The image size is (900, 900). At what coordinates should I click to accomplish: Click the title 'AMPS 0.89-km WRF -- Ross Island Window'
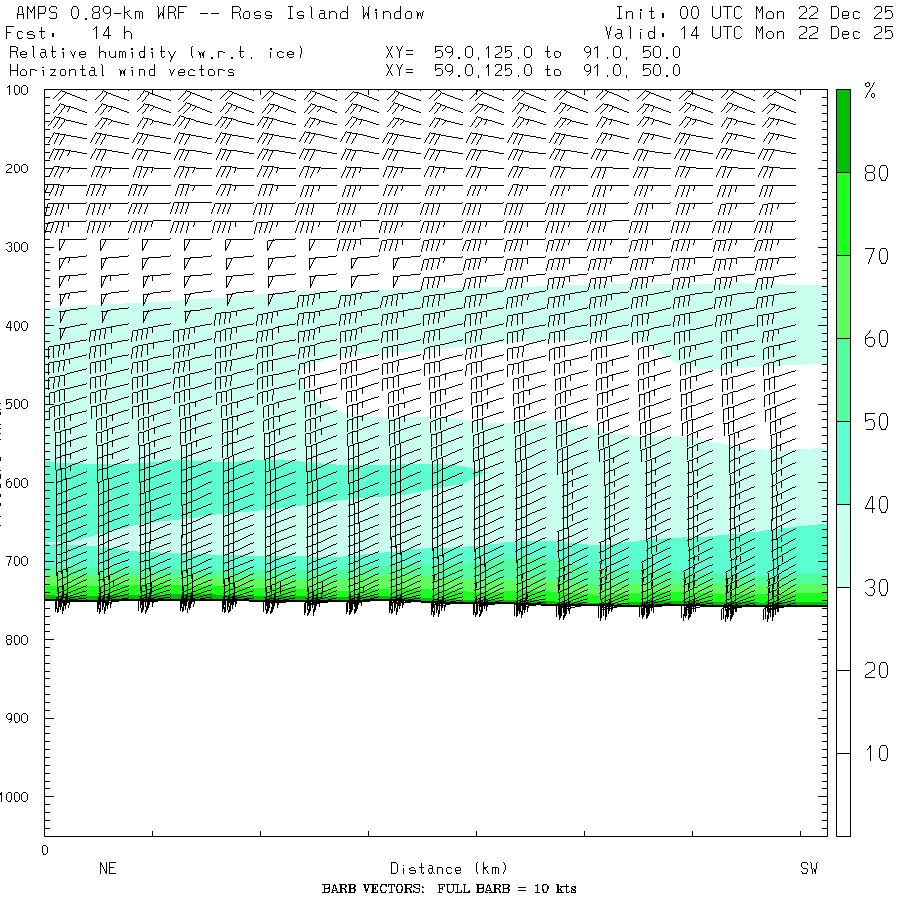[x=220, y=13]
